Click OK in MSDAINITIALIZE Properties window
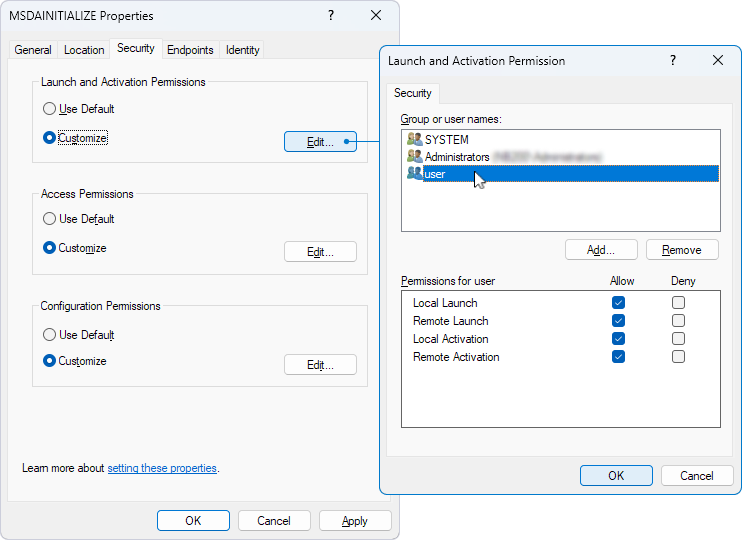 (193, 521)
